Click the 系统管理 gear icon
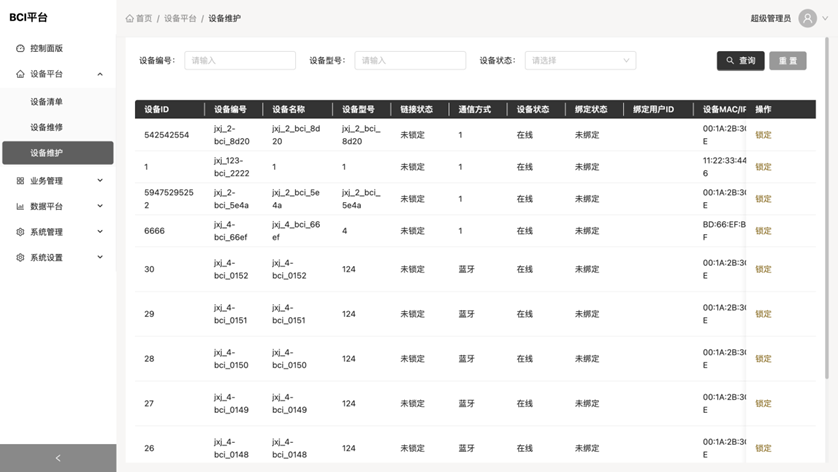The image size is (838, 472). [21, 232]
